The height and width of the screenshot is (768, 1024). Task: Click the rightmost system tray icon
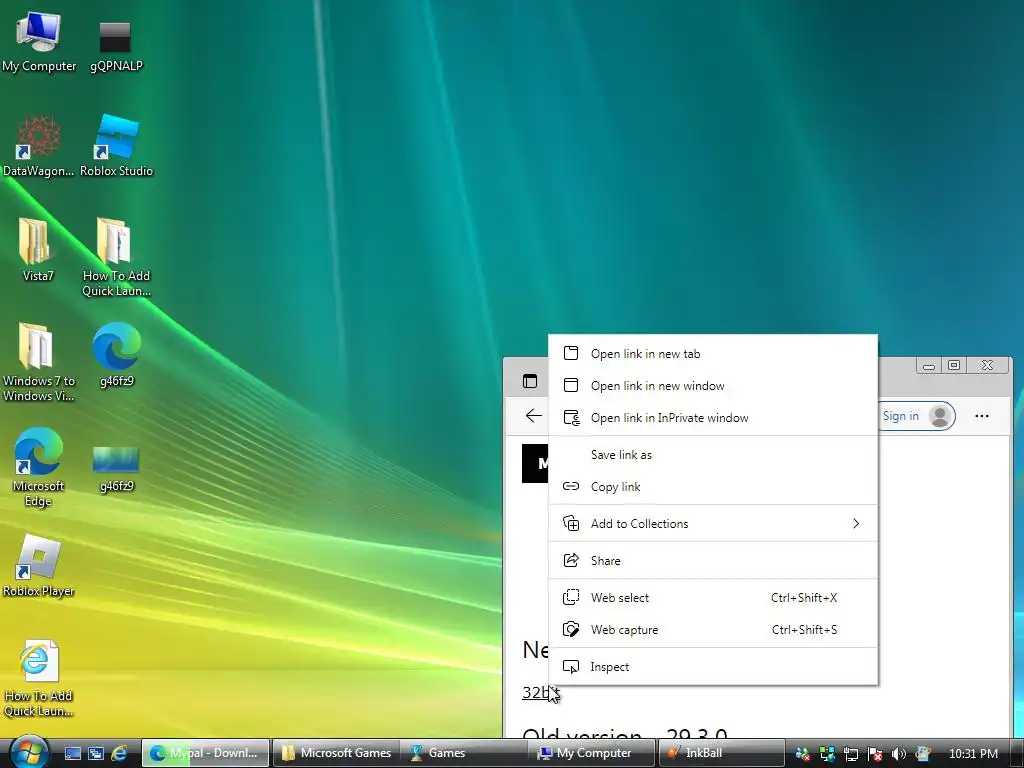click(922, 754)
